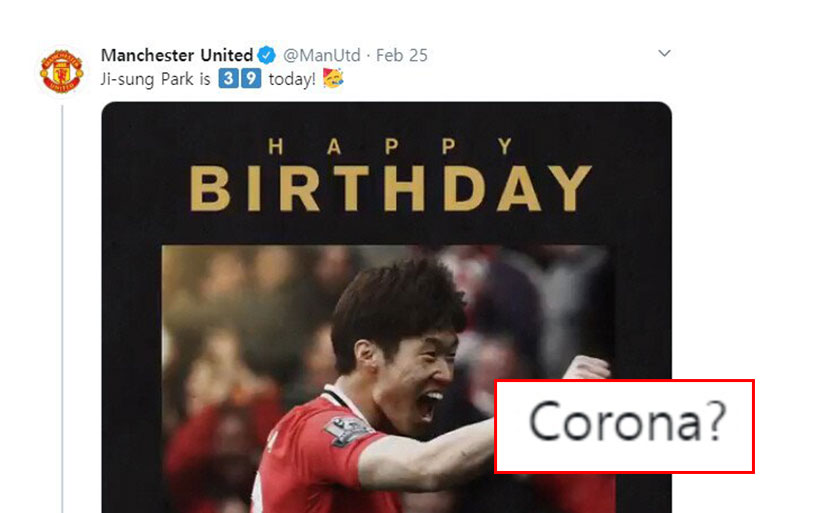Image resolution: width=822 pixels, height=513 pixels.
Task: Open the black birthday card image
Action: (386, 307)
